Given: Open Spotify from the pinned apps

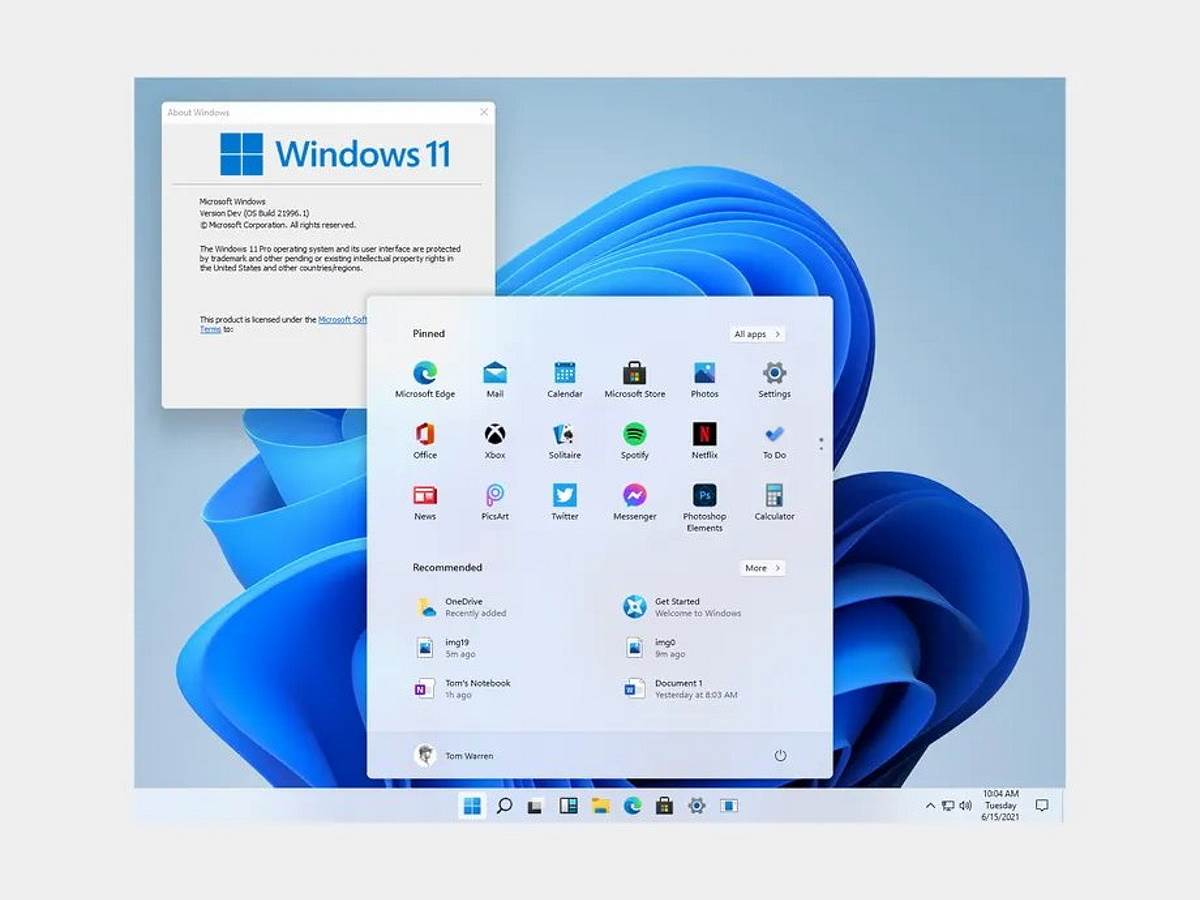Looking at the screenshot, I should [x=634, y=435].
